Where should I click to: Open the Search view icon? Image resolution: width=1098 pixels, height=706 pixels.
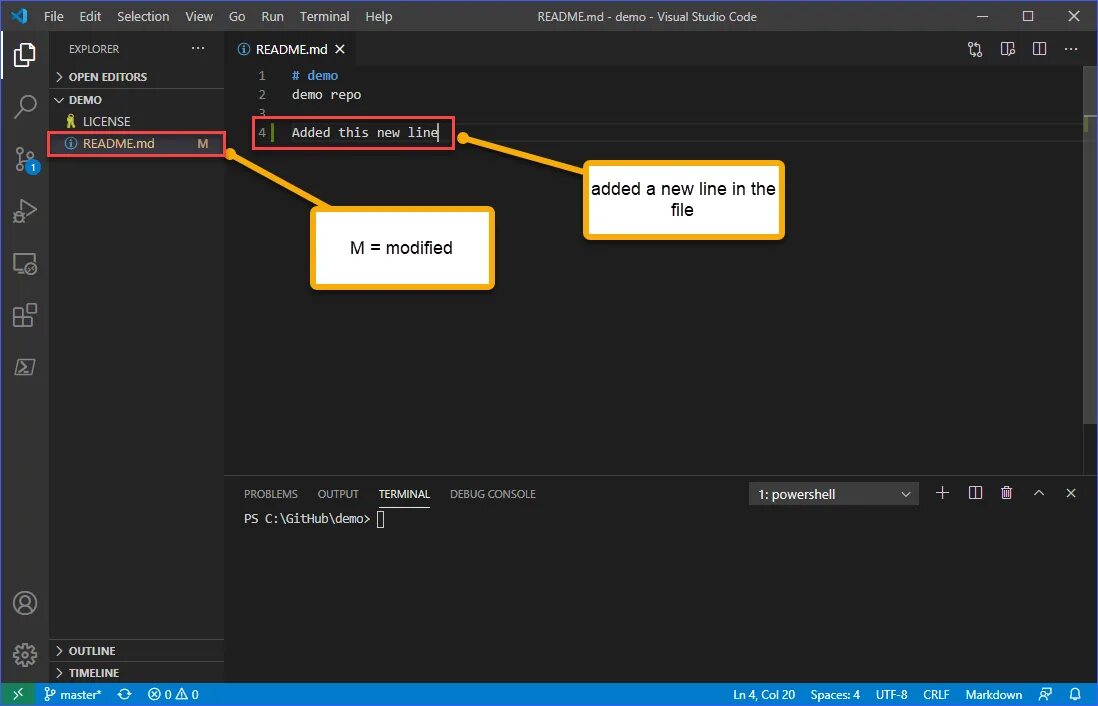25,106
